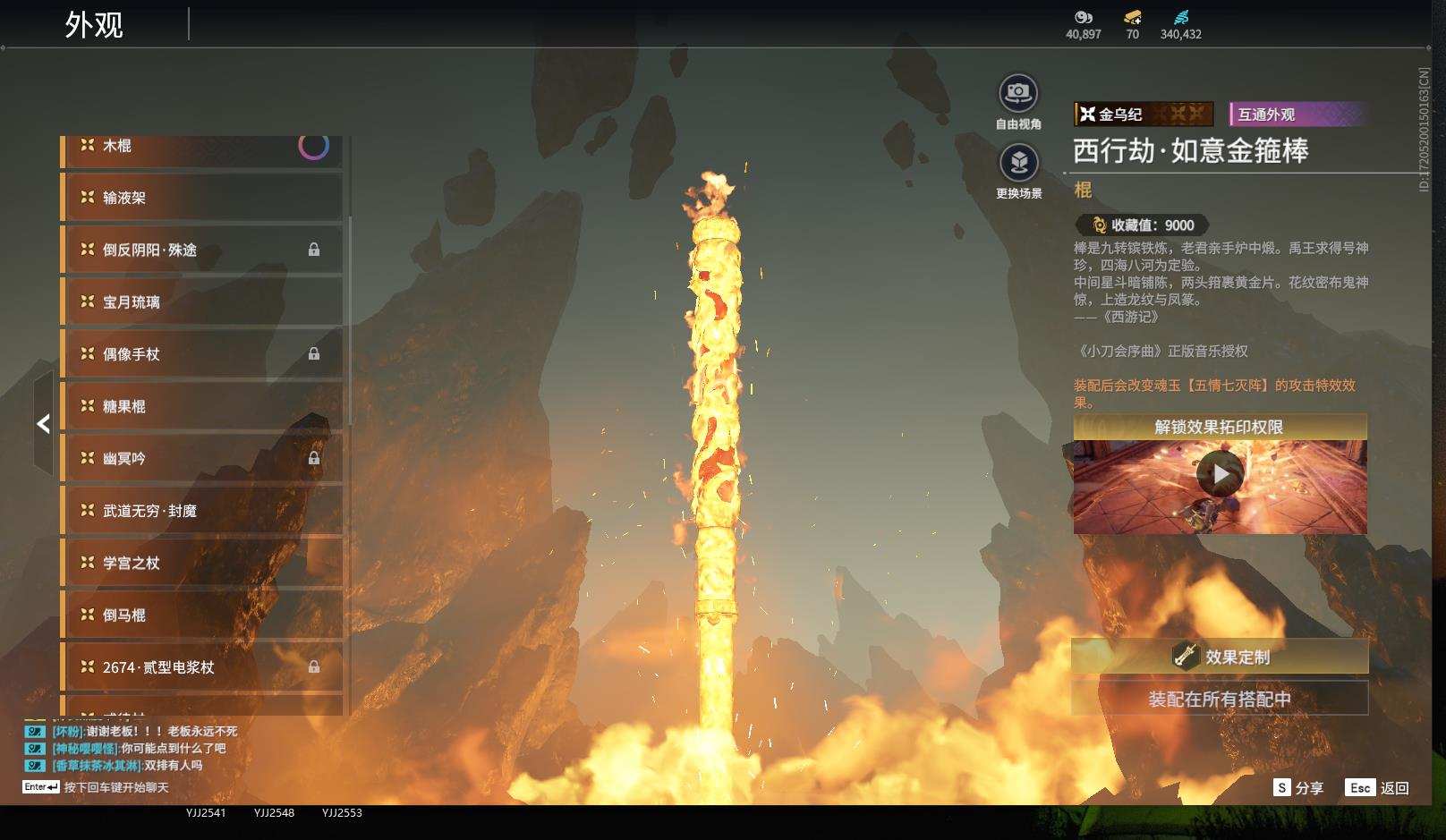Click the 互通外观 tag

click(1298, 114)
